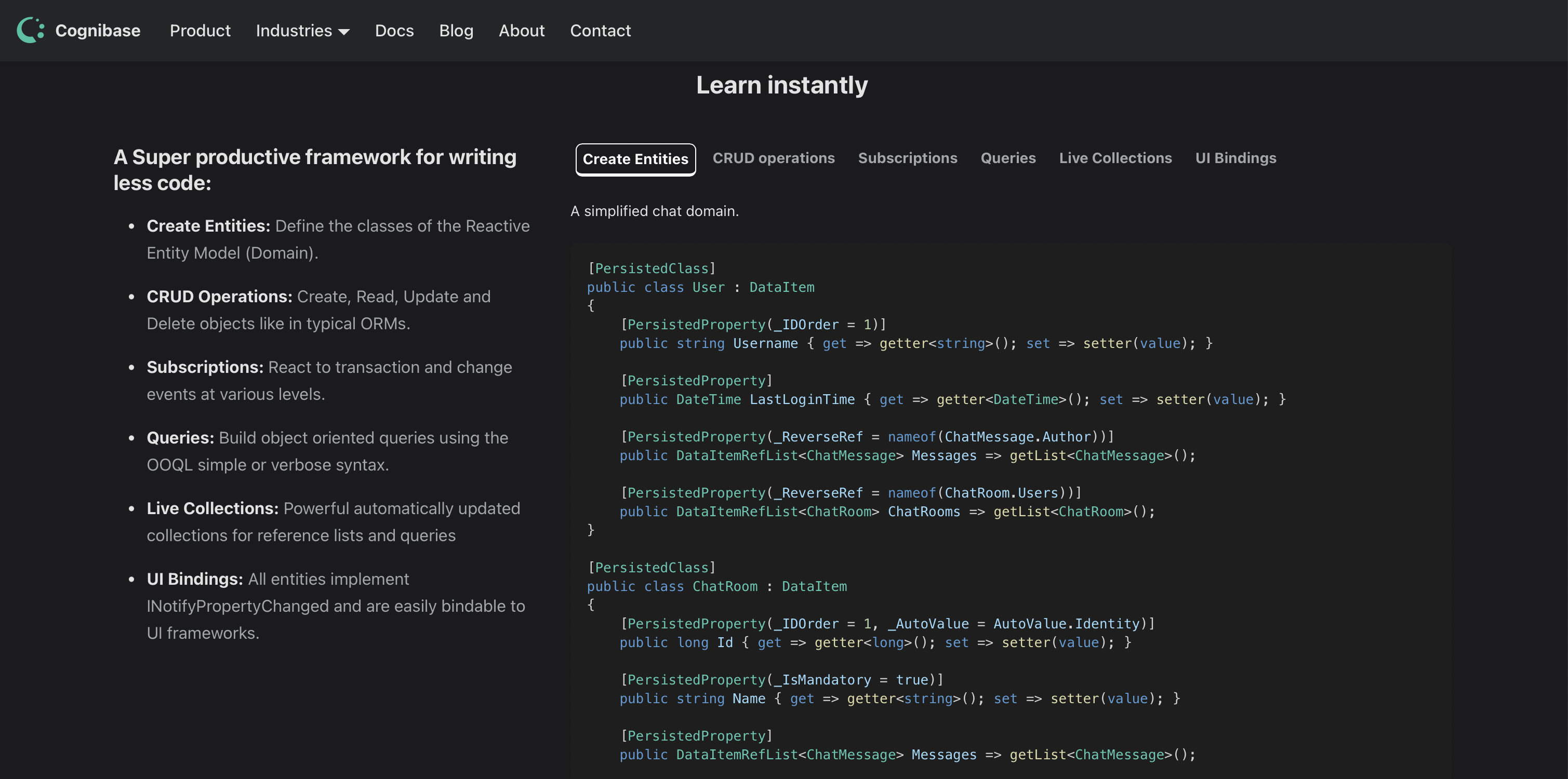Switch to the UI Bindings tab
Image resolution: width=1568 pixels, height=779 pixels.
coord(1235,158)
